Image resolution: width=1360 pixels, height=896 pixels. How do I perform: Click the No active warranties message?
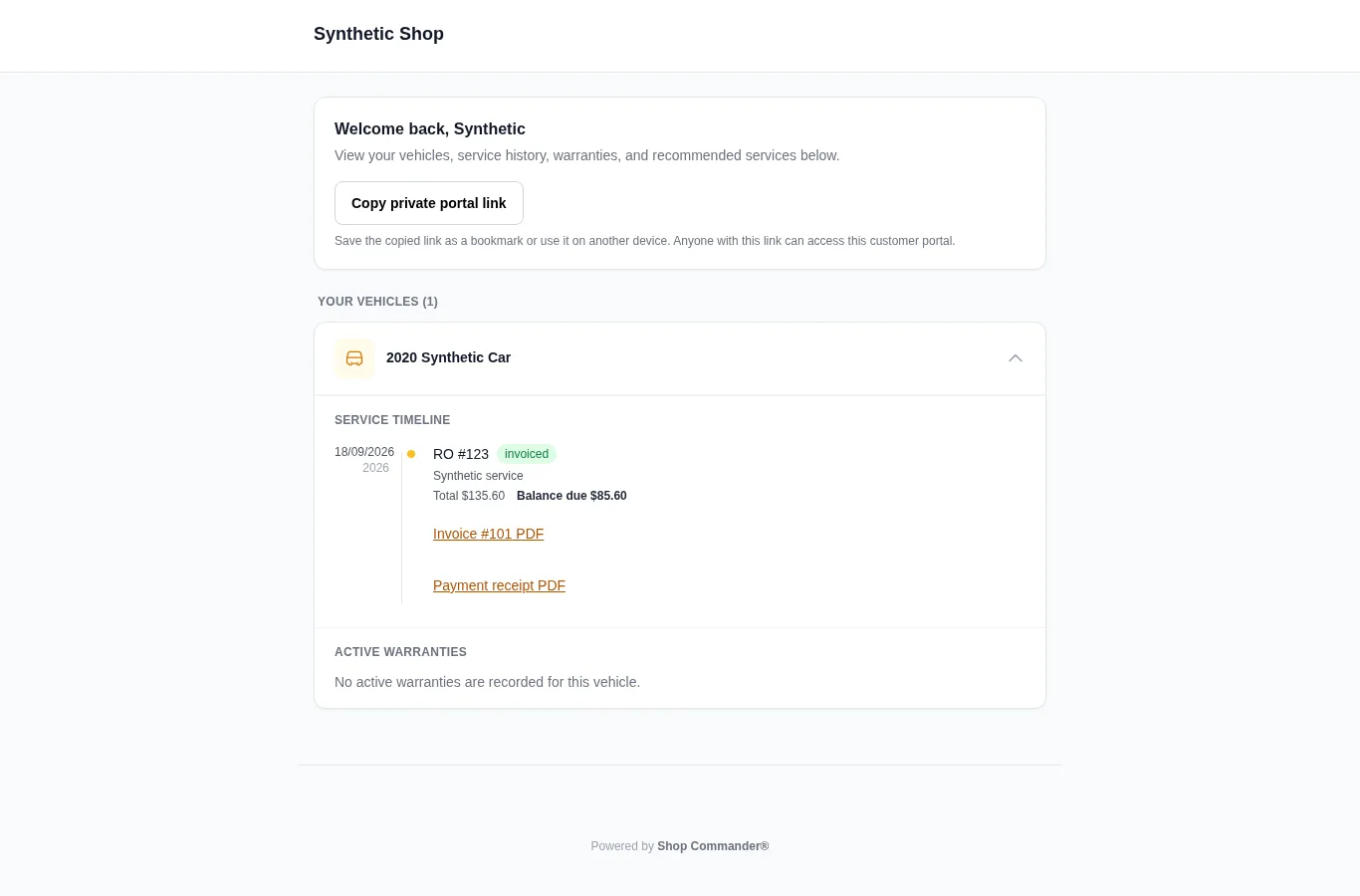pyautogui.click(x=487, y=682)
